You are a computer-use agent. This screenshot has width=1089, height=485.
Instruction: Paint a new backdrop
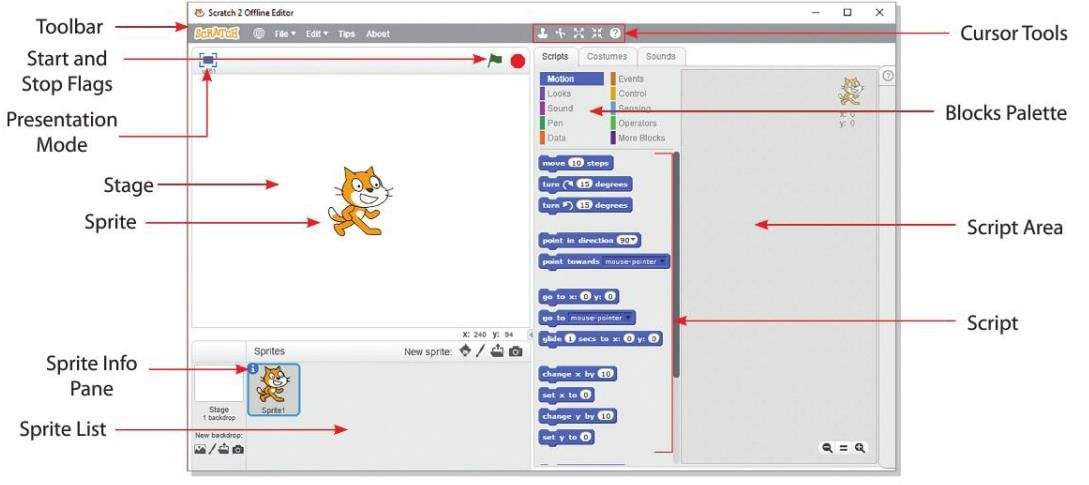(x=212, y=450)
